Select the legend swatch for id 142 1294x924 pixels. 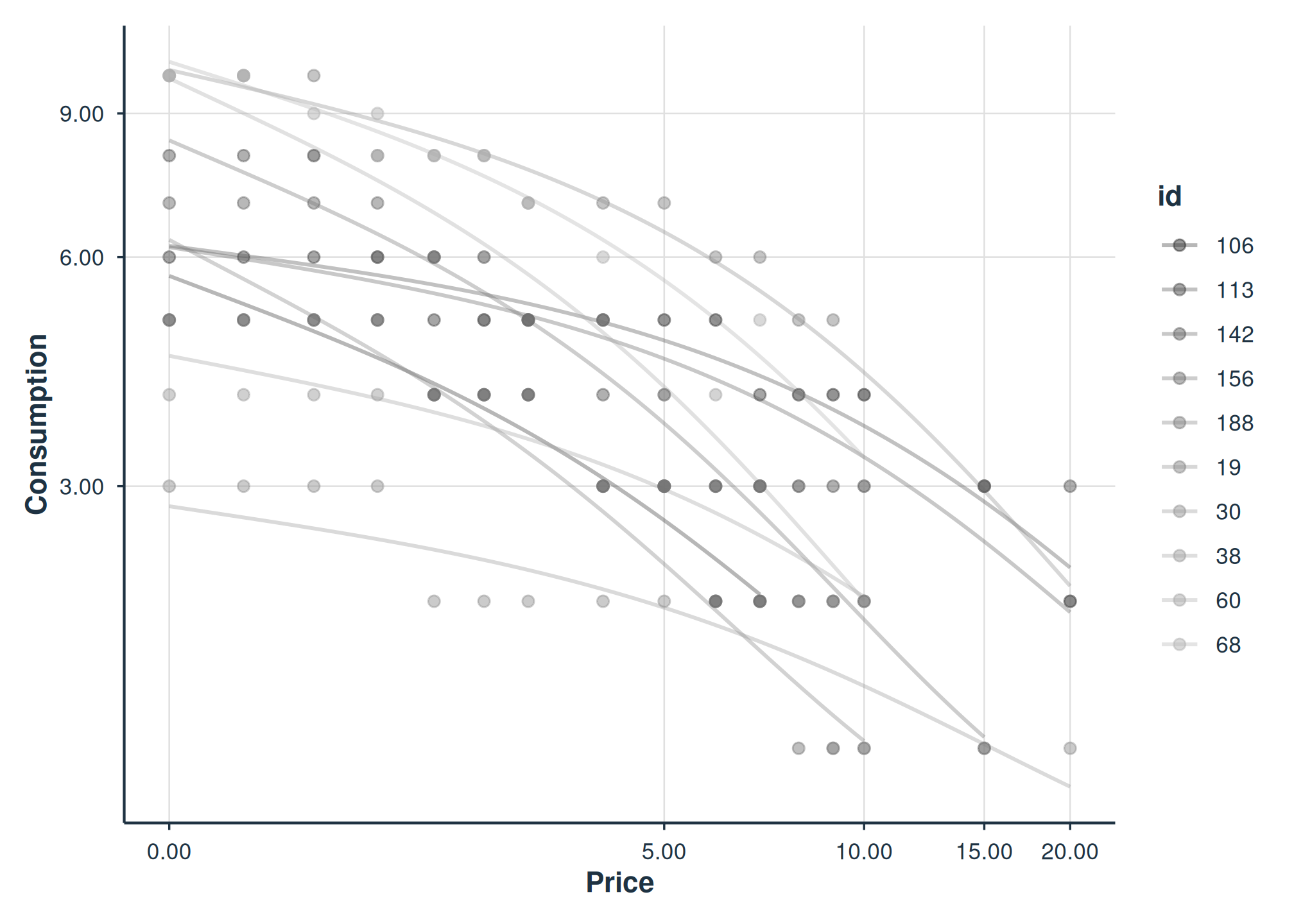(1179, 334)
